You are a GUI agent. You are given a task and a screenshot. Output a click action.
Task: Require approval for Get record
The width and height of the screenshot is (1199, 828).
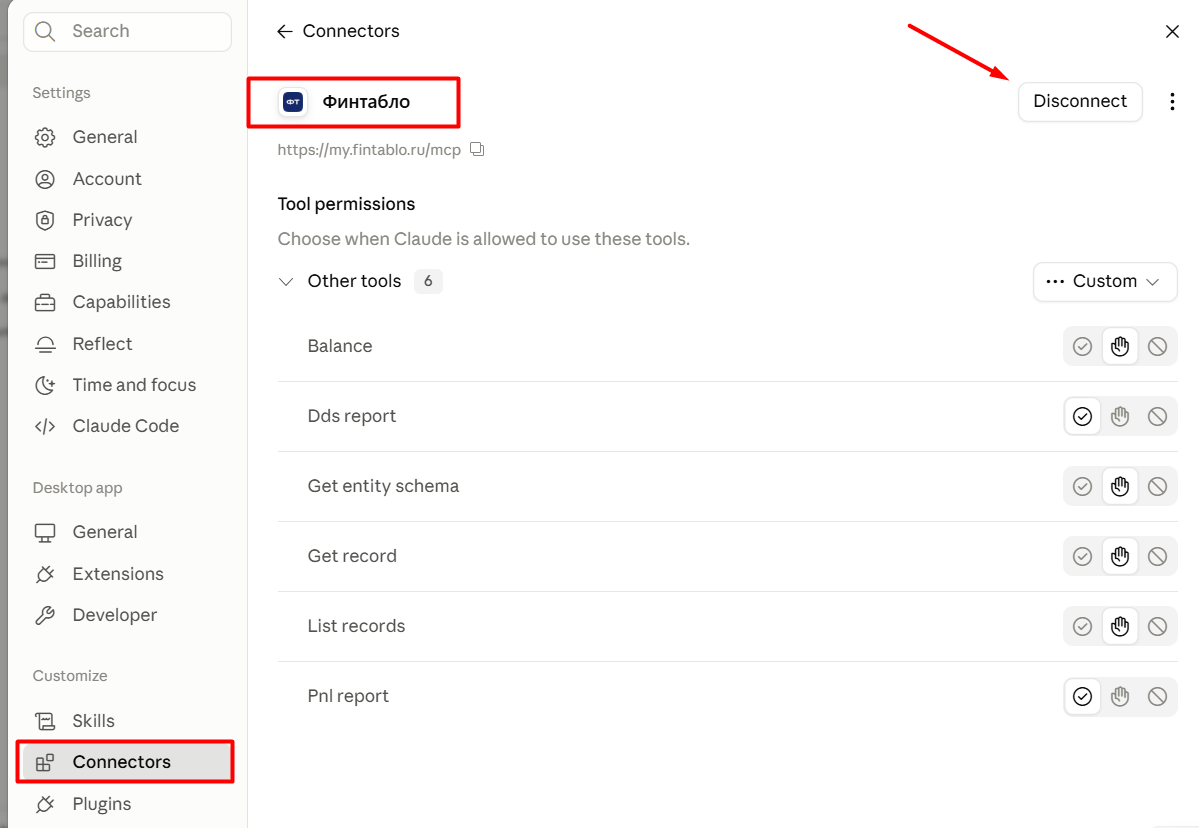(x=1119, y=557)
